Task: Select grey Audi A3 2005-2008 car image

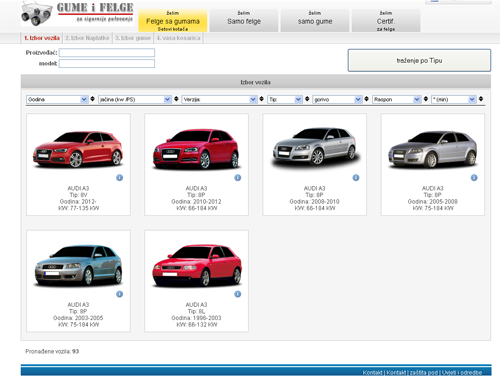Action: (433, 149)
